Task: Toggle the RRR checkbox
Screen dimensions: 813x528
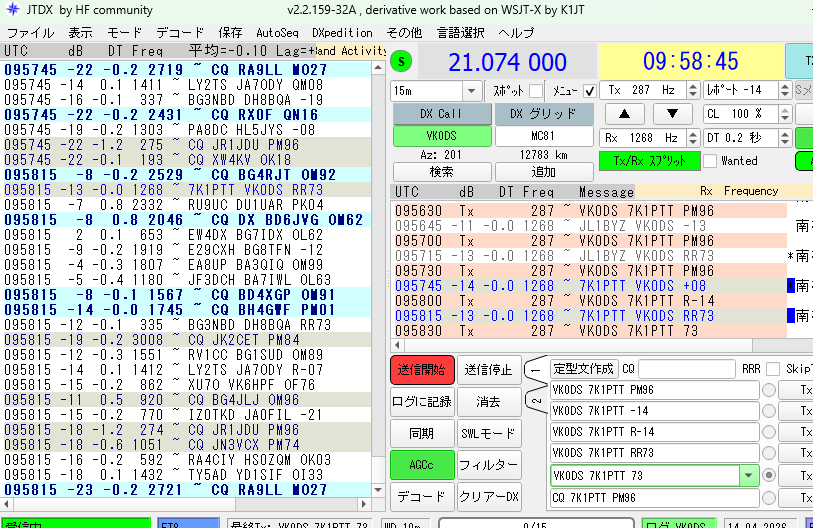Action: [773, 369]
